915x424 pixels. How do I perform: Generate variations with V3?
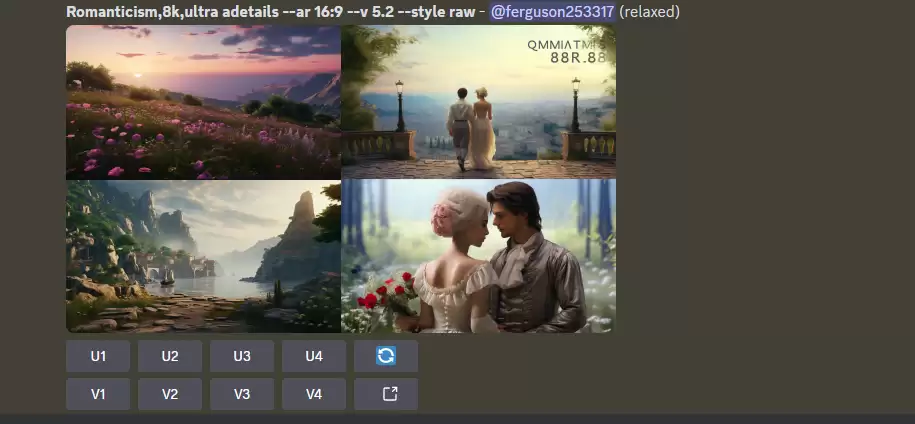pyautogui.click(x=242, y=394)
